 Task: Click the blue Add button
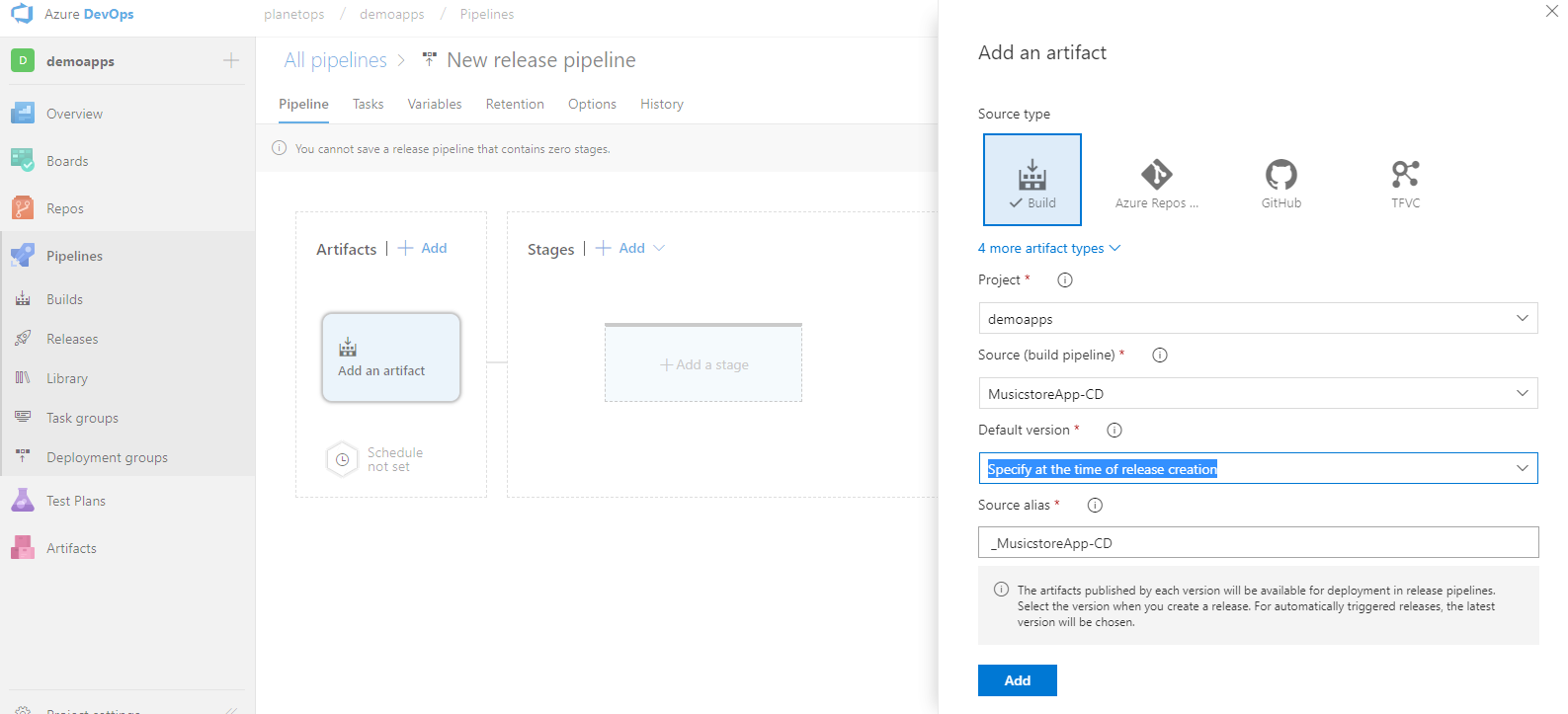pos(1018,680)
